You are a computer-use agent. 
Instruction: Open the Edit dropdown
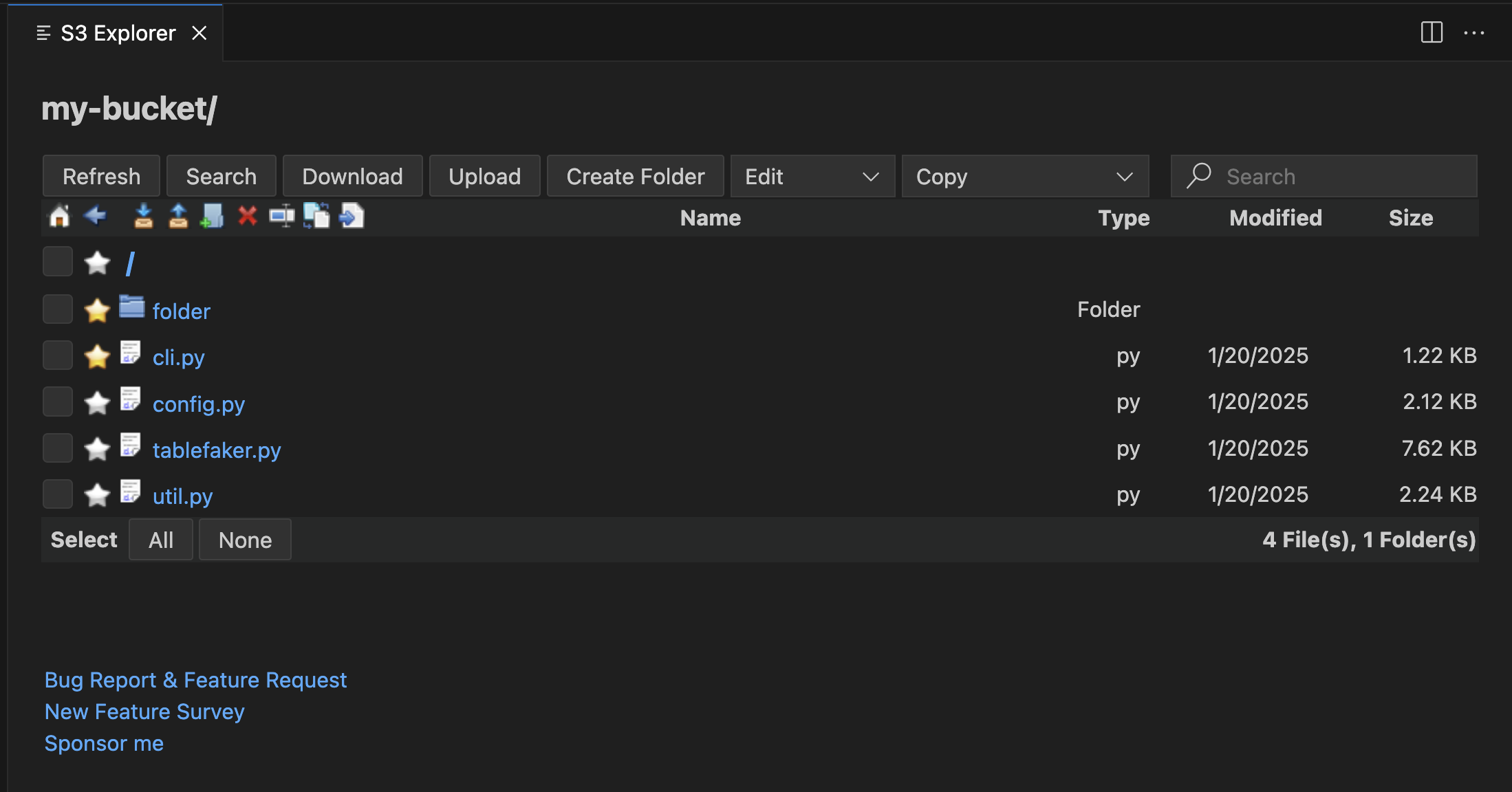[812, 176]
